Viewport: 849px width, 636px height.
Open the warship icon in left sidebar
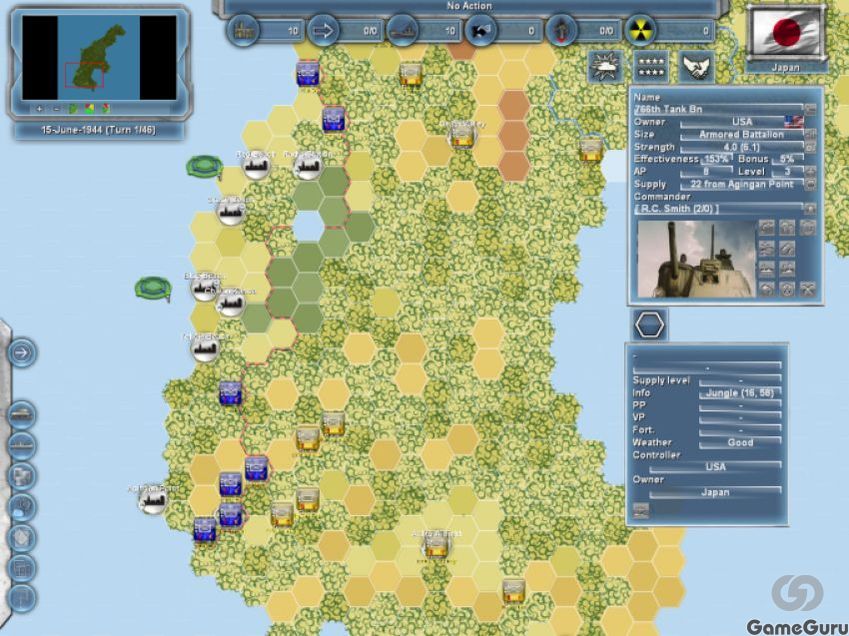click(22, 446)
